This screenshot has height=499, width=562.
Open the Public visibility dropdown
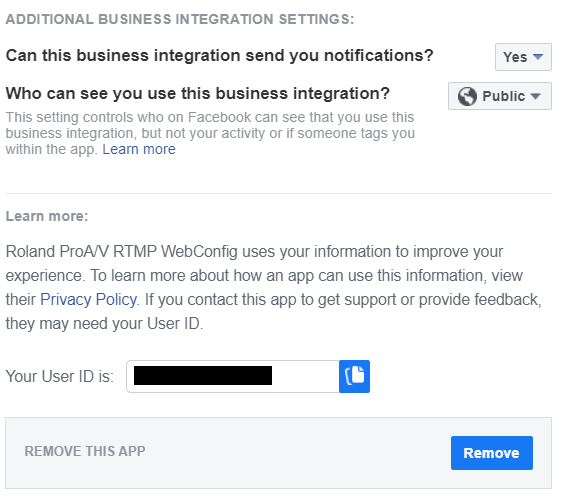point(500,96)
